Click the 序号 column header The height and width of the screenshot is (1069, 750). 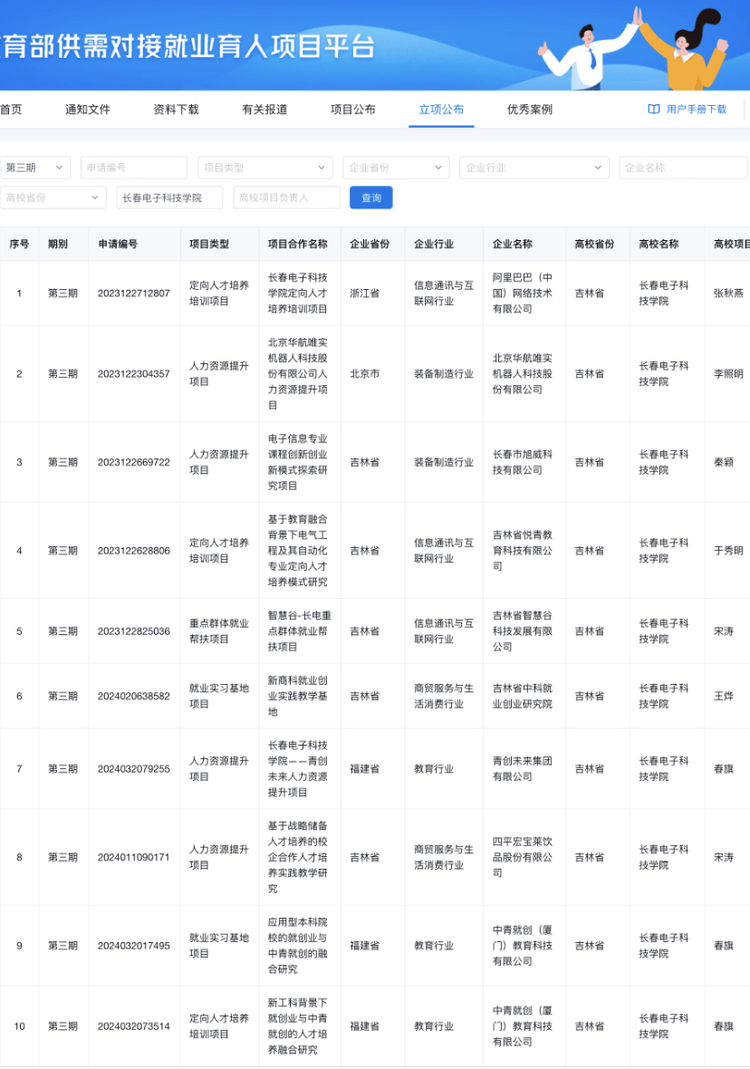pos(19,244)
